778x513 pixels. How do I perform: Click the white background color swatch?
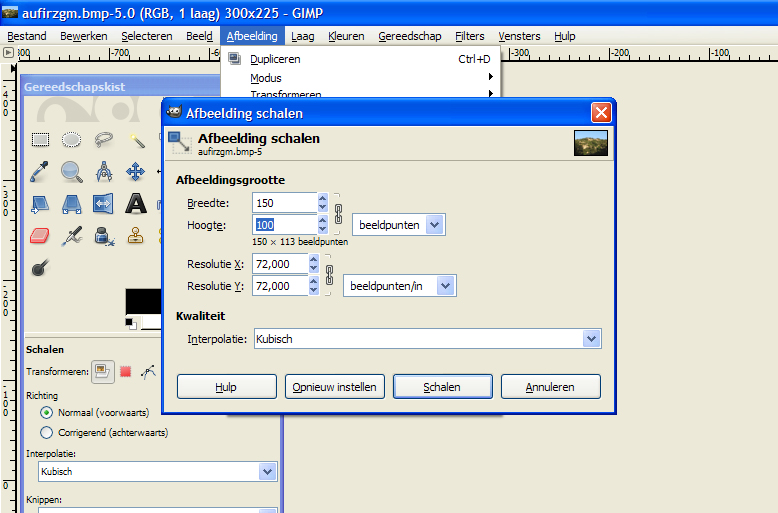151,322
